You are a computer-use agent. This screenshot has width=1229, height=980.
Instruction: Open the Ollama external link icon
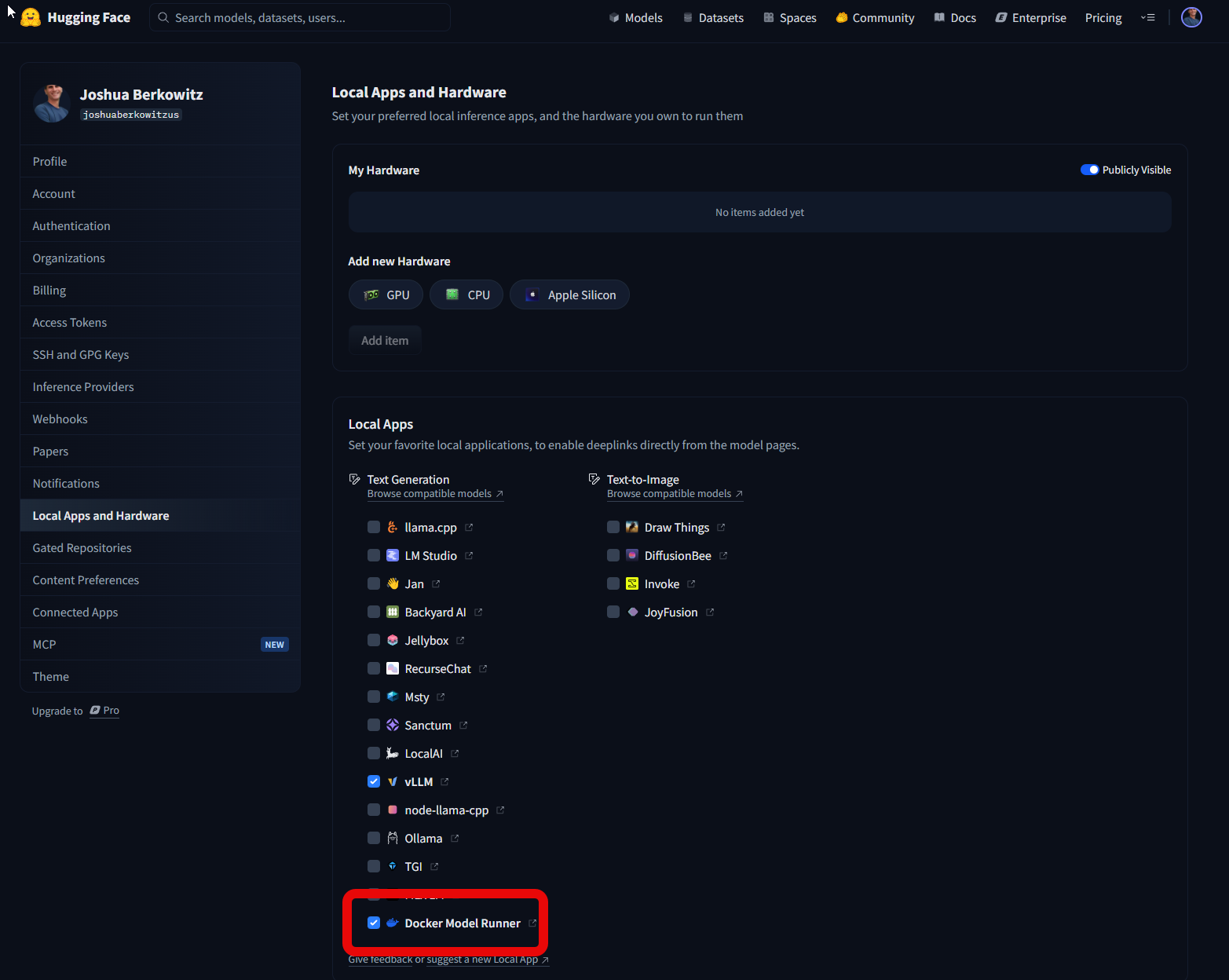coord(455,839)
